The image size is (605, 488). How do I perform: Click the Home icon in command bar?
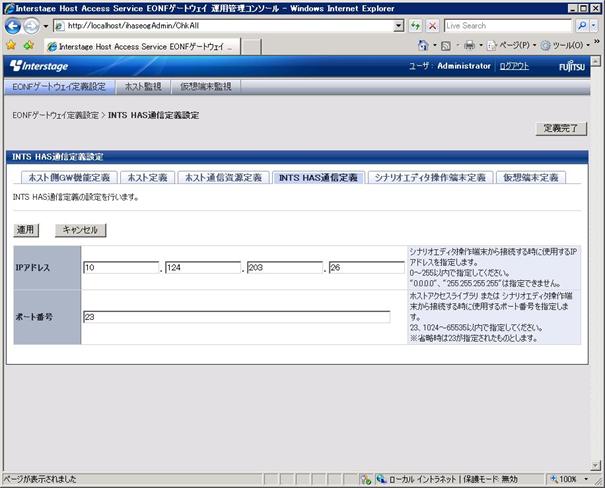423,46
